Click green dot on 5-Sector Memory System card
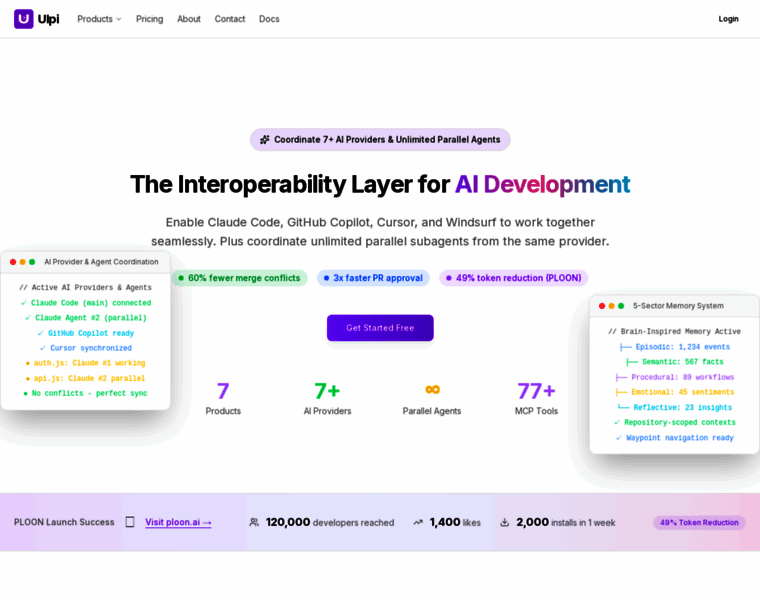This screenshot has width=760, height=600. tap(621, 306)
